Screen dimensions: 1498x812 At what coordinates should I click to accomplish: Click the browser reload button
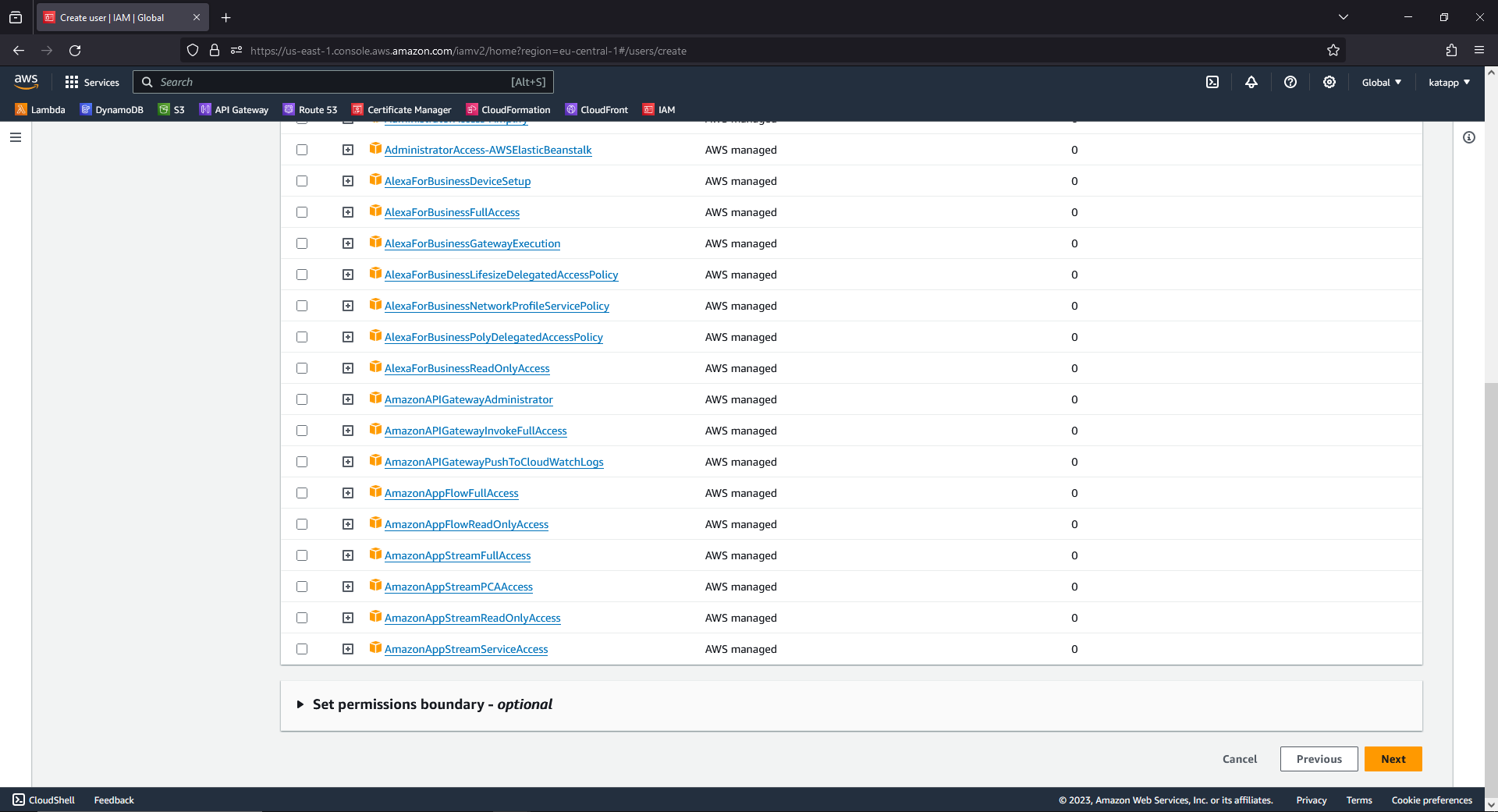pos(75,51)
